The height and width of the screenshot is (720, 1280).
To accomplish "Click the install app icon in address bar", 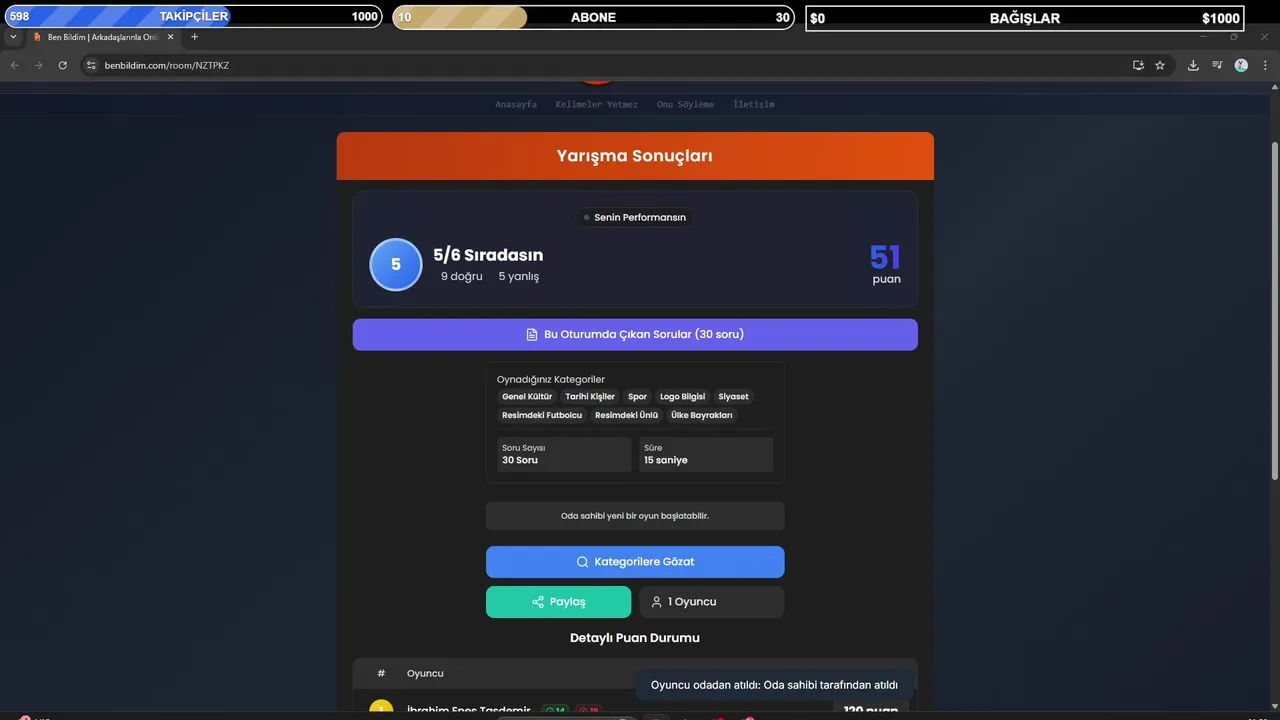I will pos(1138,65).
